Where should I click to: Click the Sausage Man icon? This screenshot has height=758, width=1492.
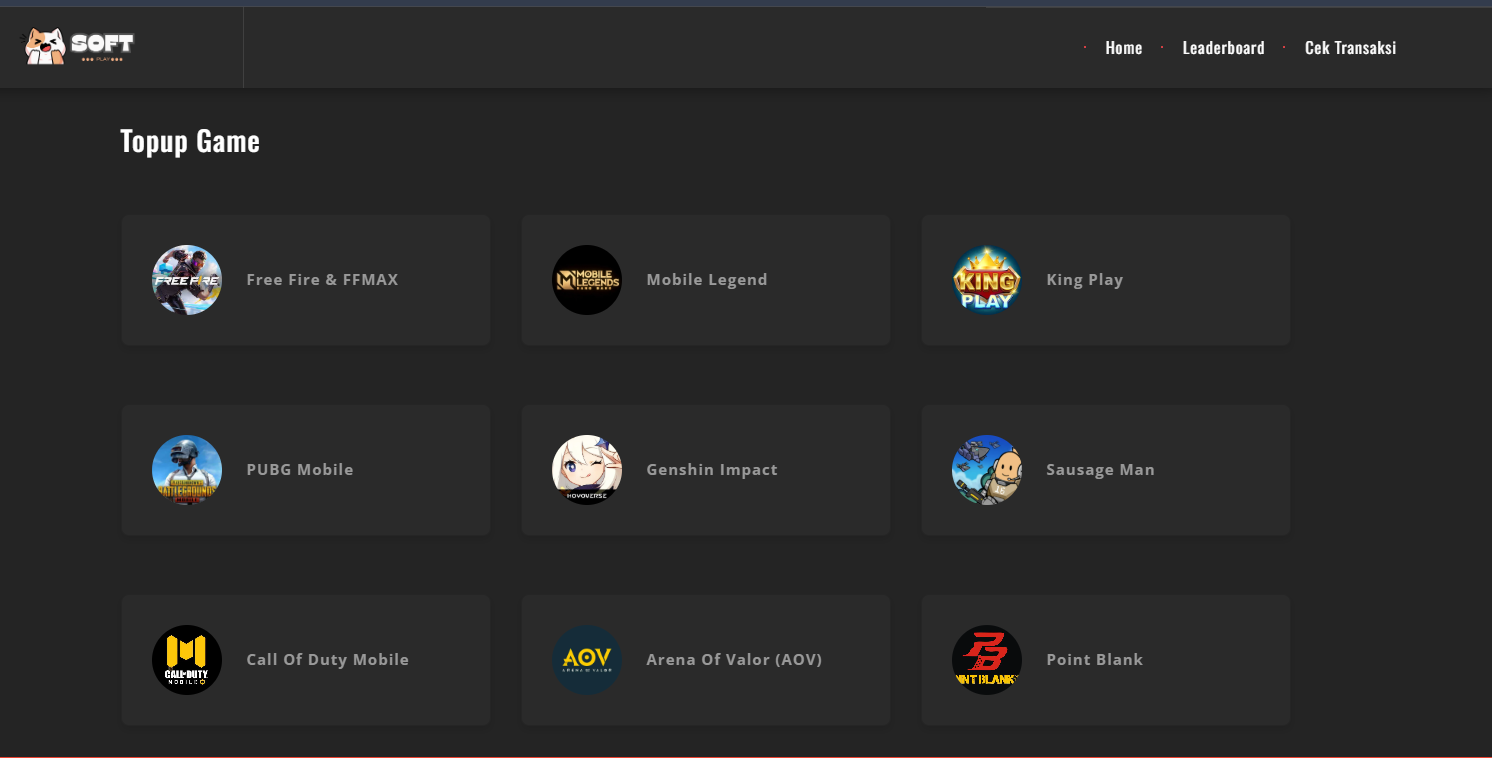(987, 470)
